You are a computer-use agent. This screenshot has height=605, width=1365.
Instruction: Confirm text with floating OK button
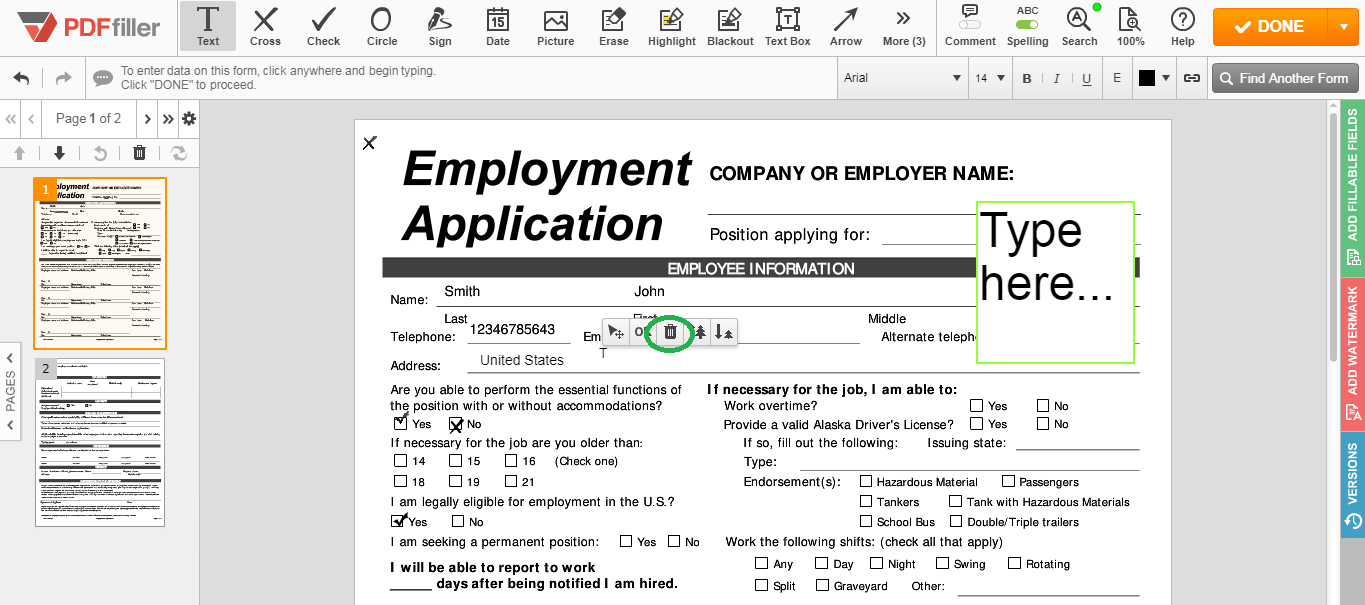tap(641, 333)
